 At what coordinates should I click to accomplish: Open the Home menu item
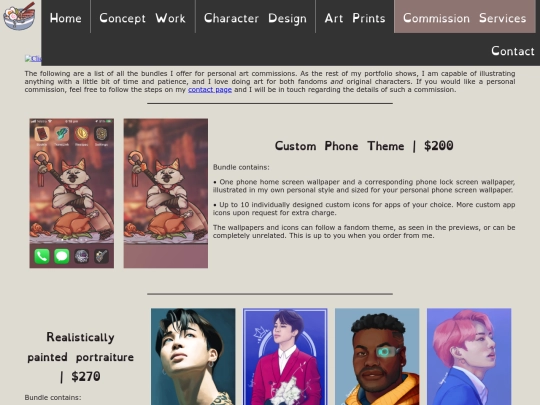click(x=65, y=18)
